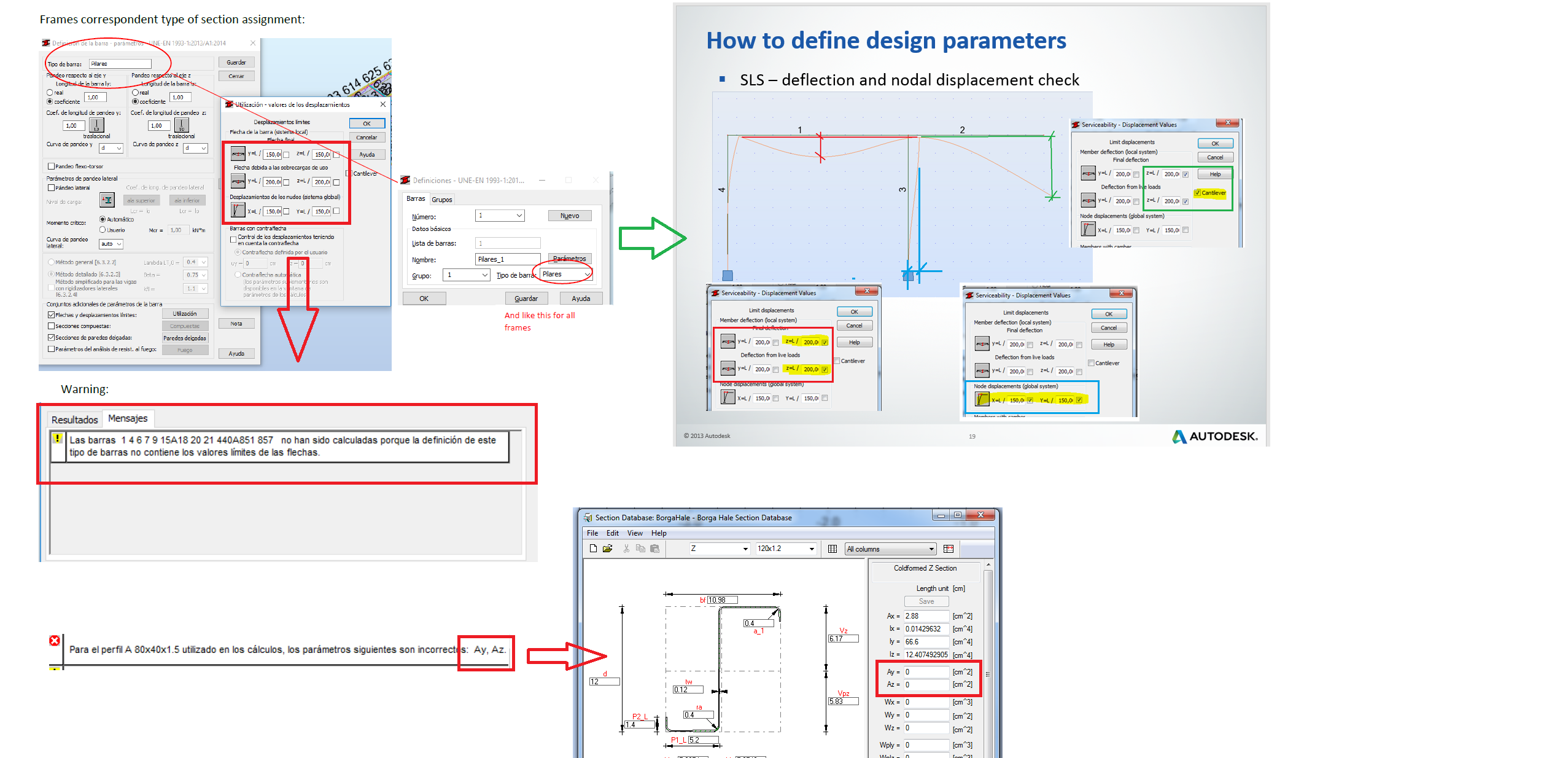
Task: Click the Ay value input field
Action: click(927, 671)
